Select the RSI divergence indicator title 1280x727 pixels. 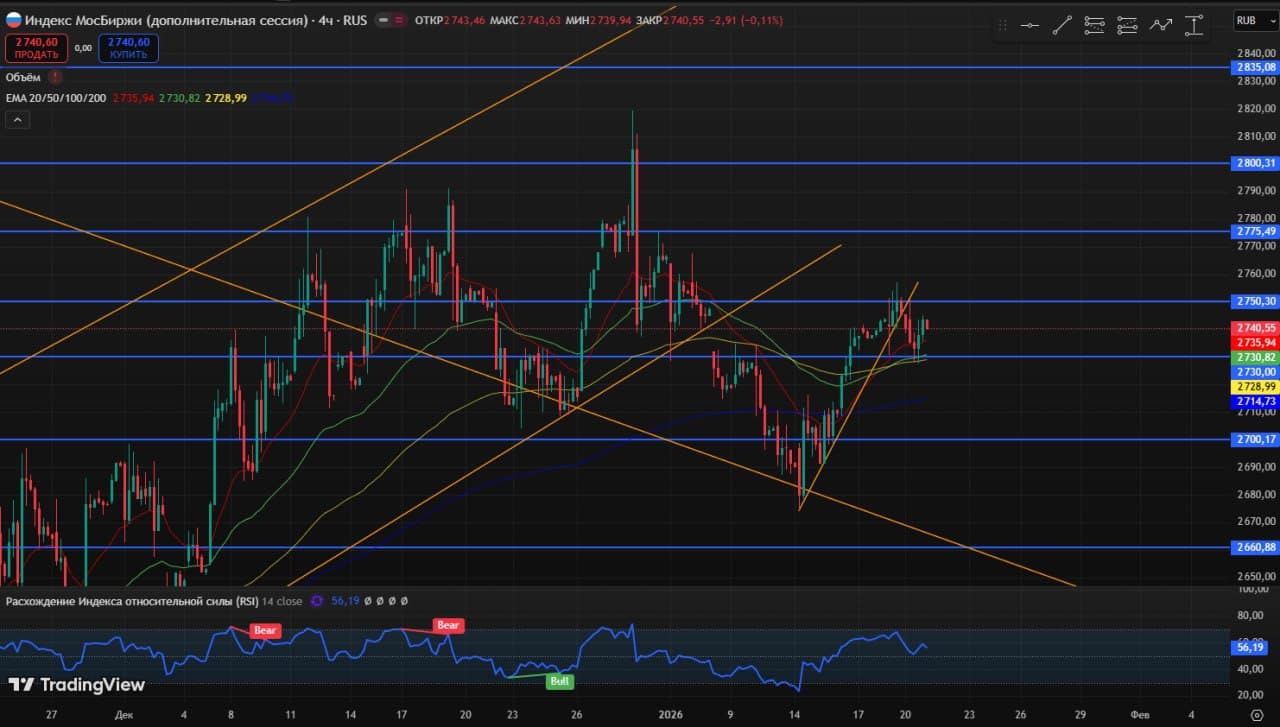click(x=132, y=601)
